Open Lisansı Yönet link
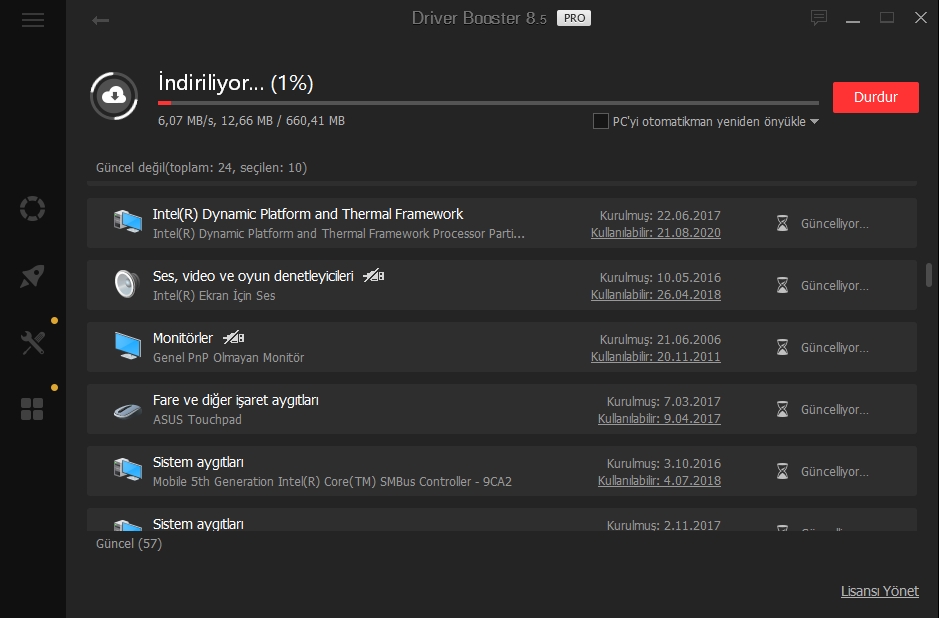This screenshot has height=618, width=939. (x=880, y=591)
